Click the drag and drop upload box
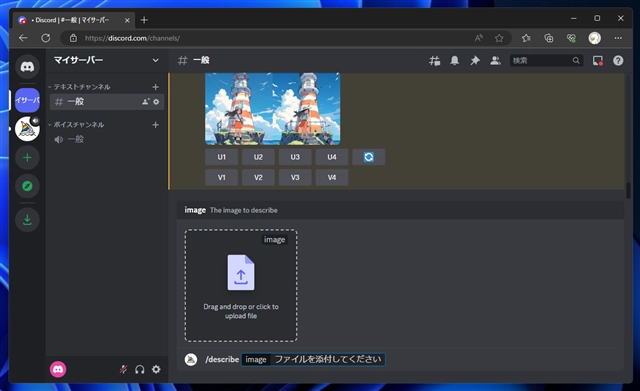 pos(241,286)
